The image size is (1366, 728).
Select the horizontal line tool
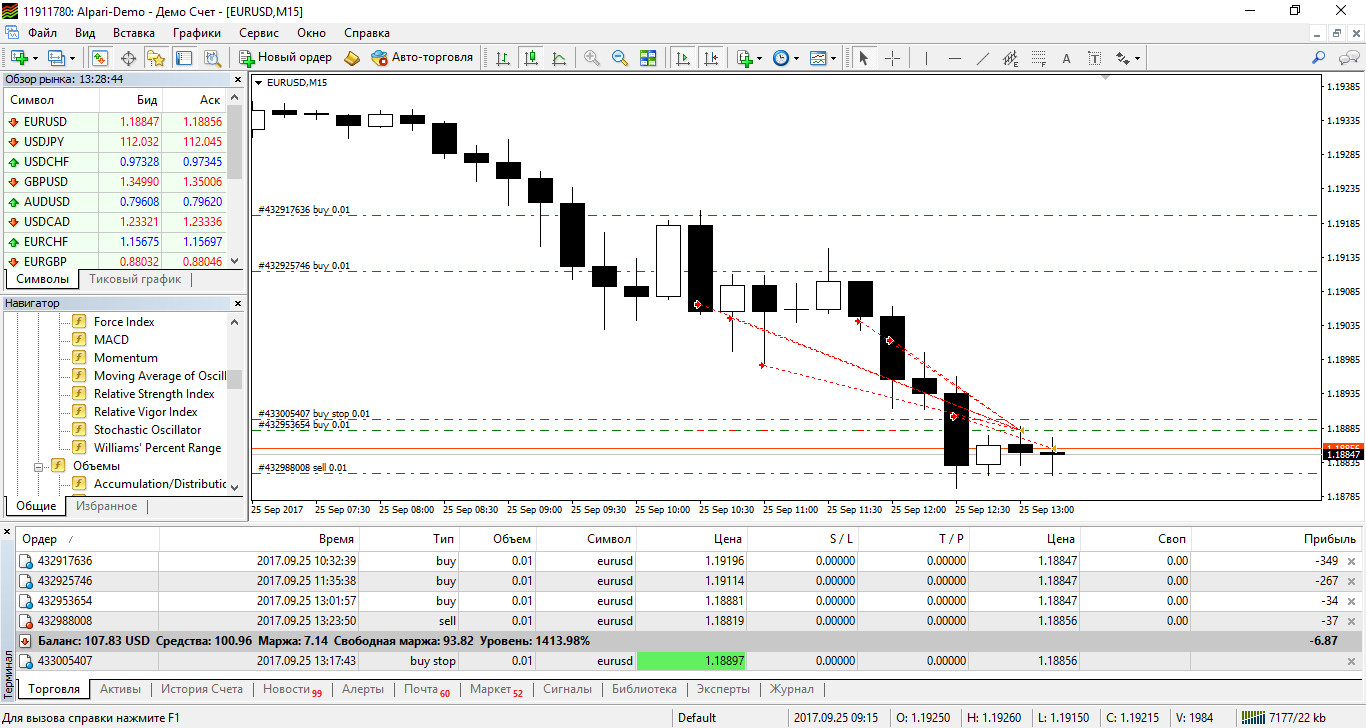(x=955, y=58)
